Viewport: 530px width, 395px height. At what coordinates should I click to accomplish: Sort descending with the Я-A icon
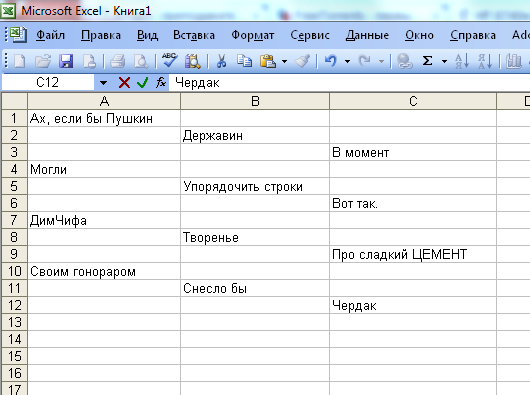pos(485,61)
